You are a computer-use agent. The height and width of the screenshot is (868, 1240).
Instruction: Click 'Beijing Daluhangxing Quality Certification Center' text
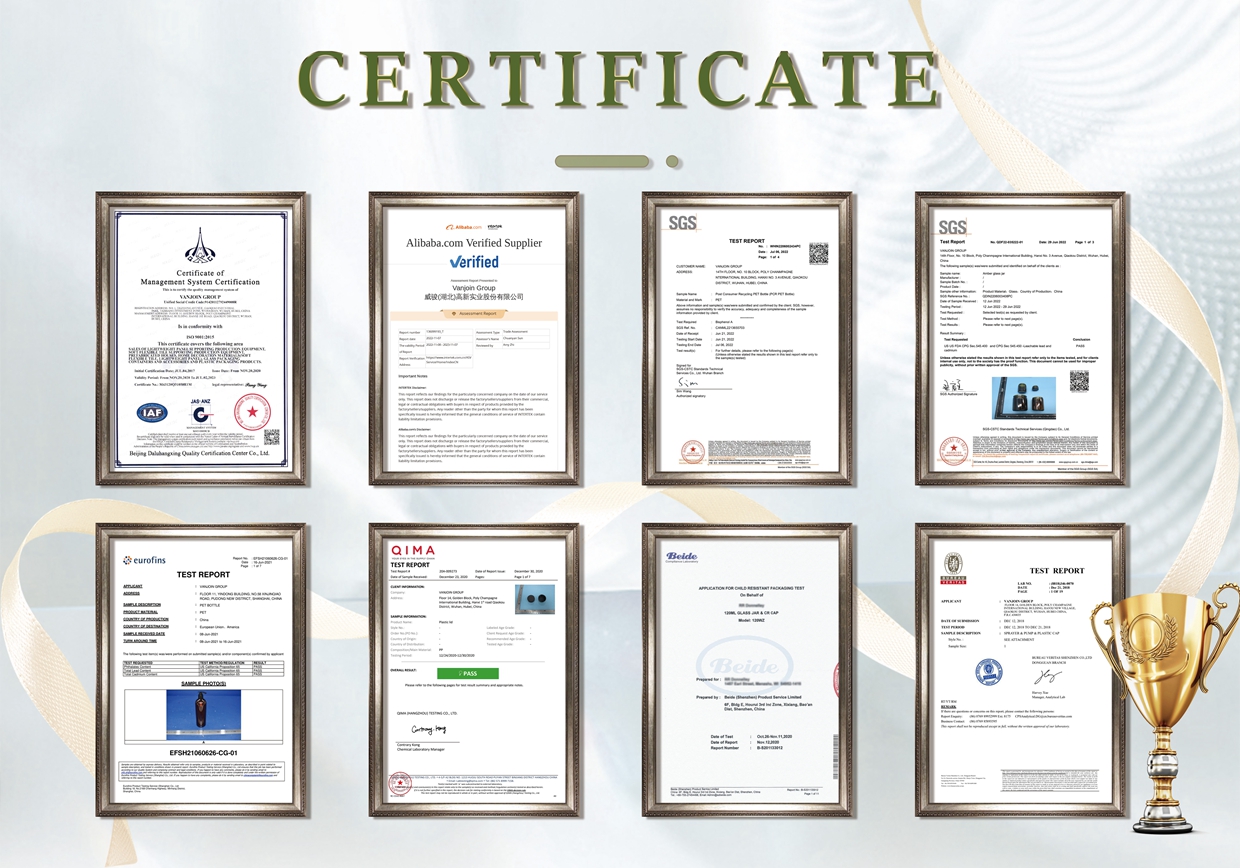(x=199, y=453)
